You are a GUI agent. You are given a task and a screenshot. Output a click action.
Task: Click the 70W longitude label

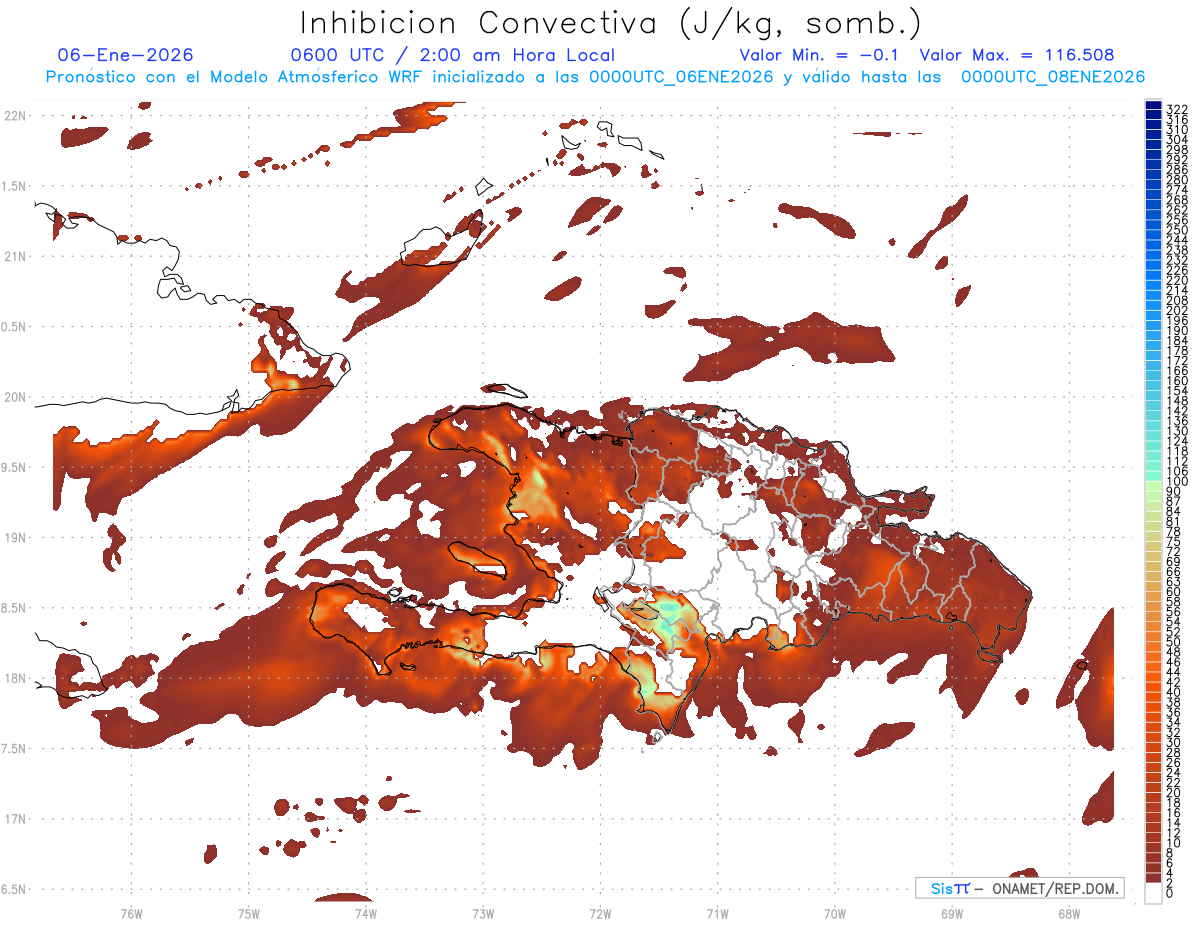tap(834, 913)
